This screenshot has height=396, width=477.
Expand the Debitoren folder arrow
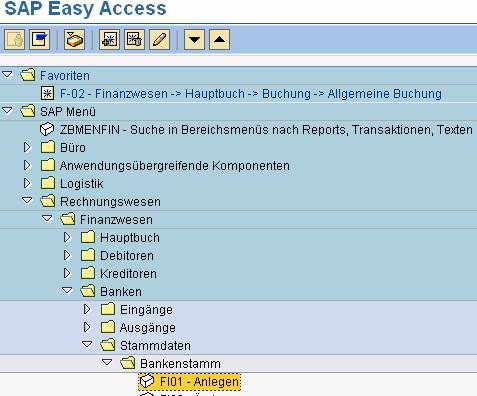click(67, 255)
